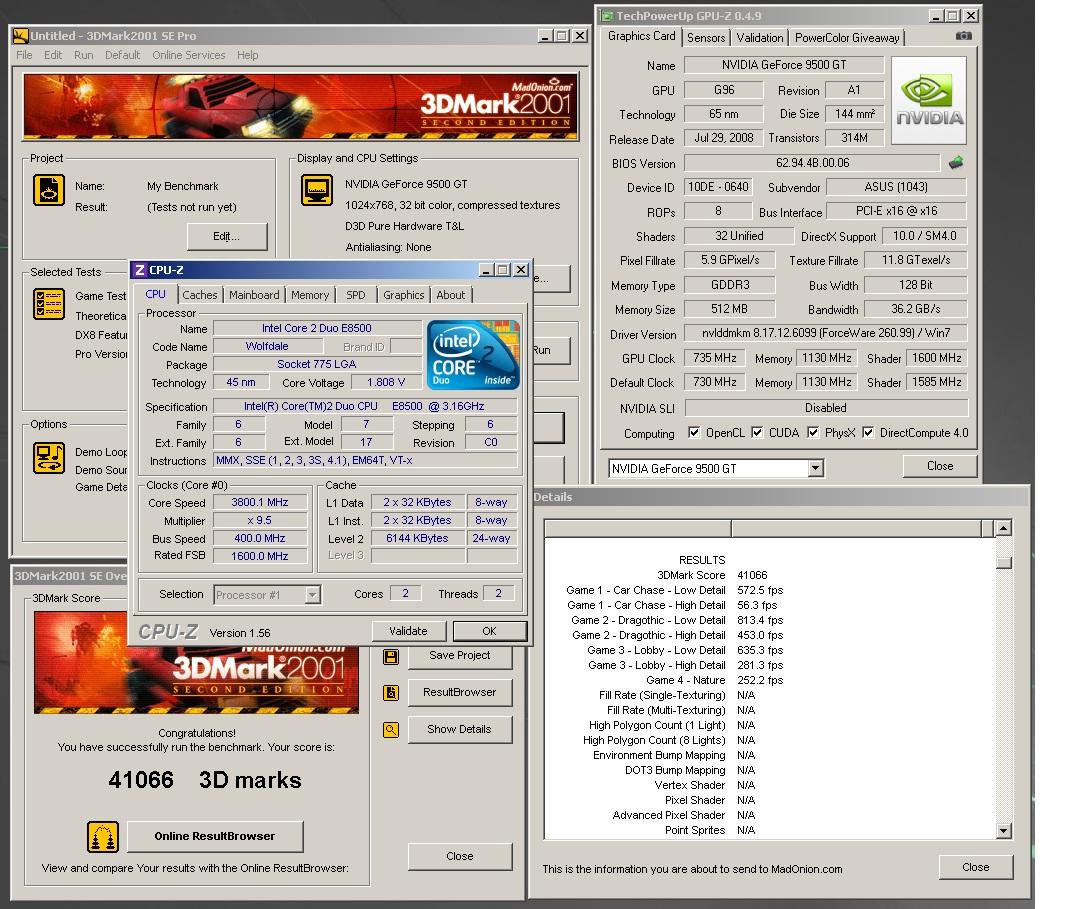Click the Save Project button

point(460,656)
